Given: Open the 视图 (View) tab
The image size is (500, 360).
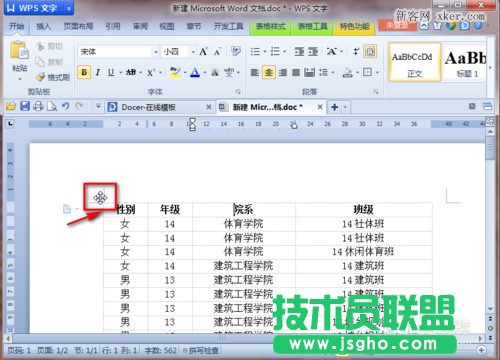Looking at the screenshot, I should tap(167, 26).
